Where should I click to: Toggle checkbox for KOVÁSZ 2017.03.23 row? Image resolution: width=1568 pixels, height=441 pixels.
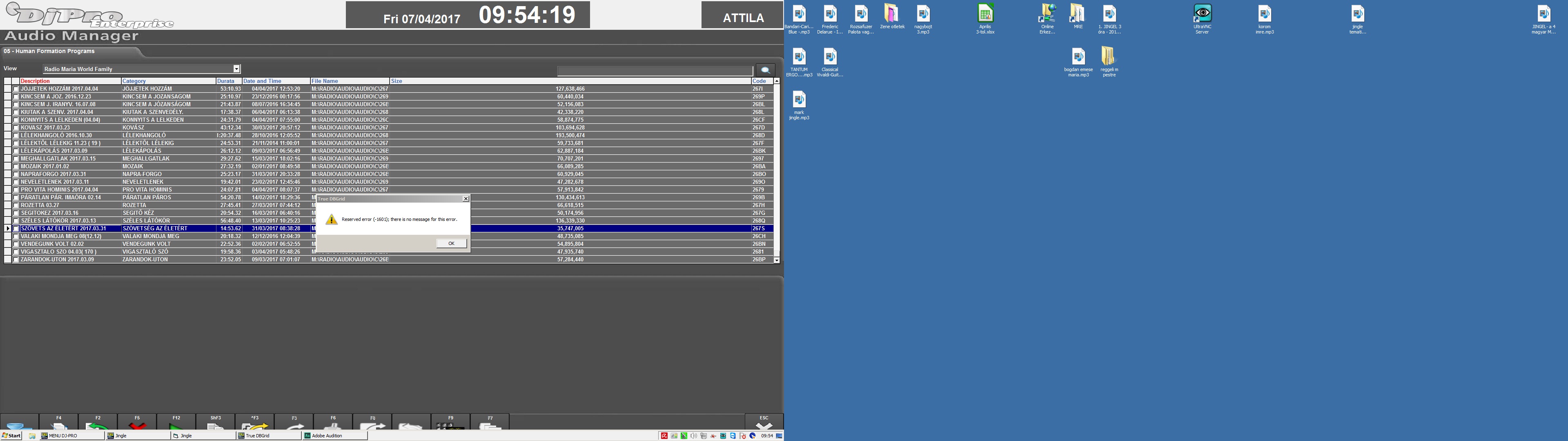coord(16,128)
